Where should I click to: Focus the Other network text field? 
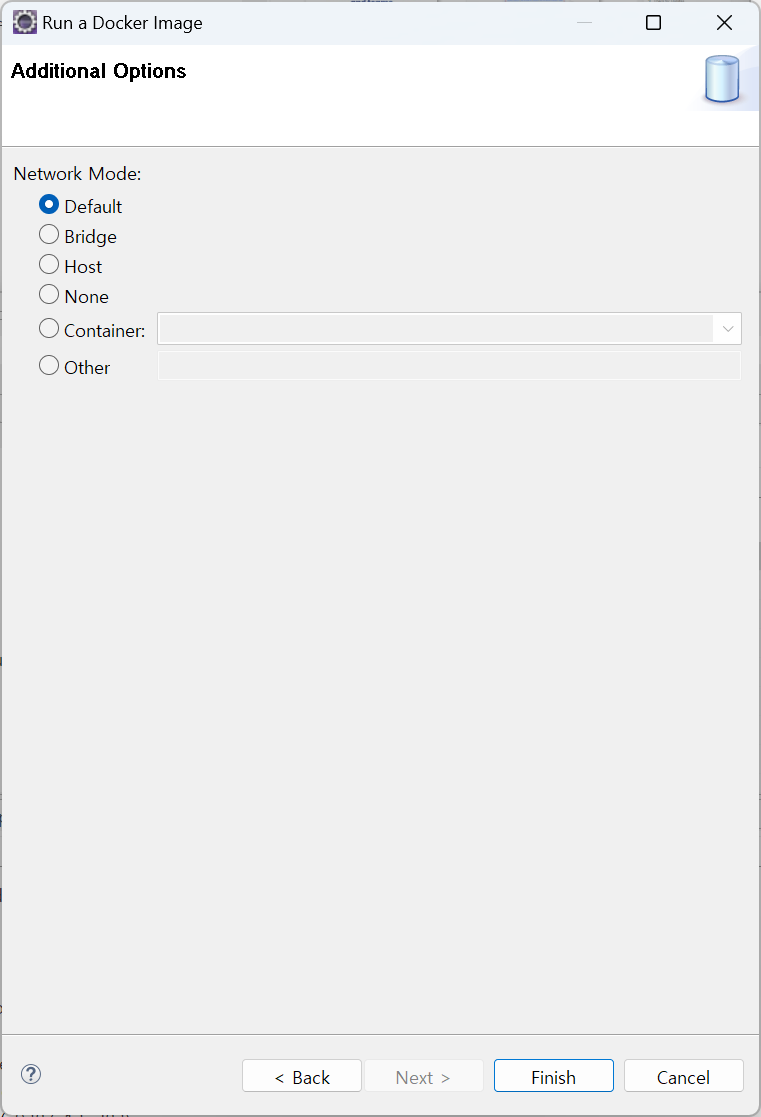[449, 366]
